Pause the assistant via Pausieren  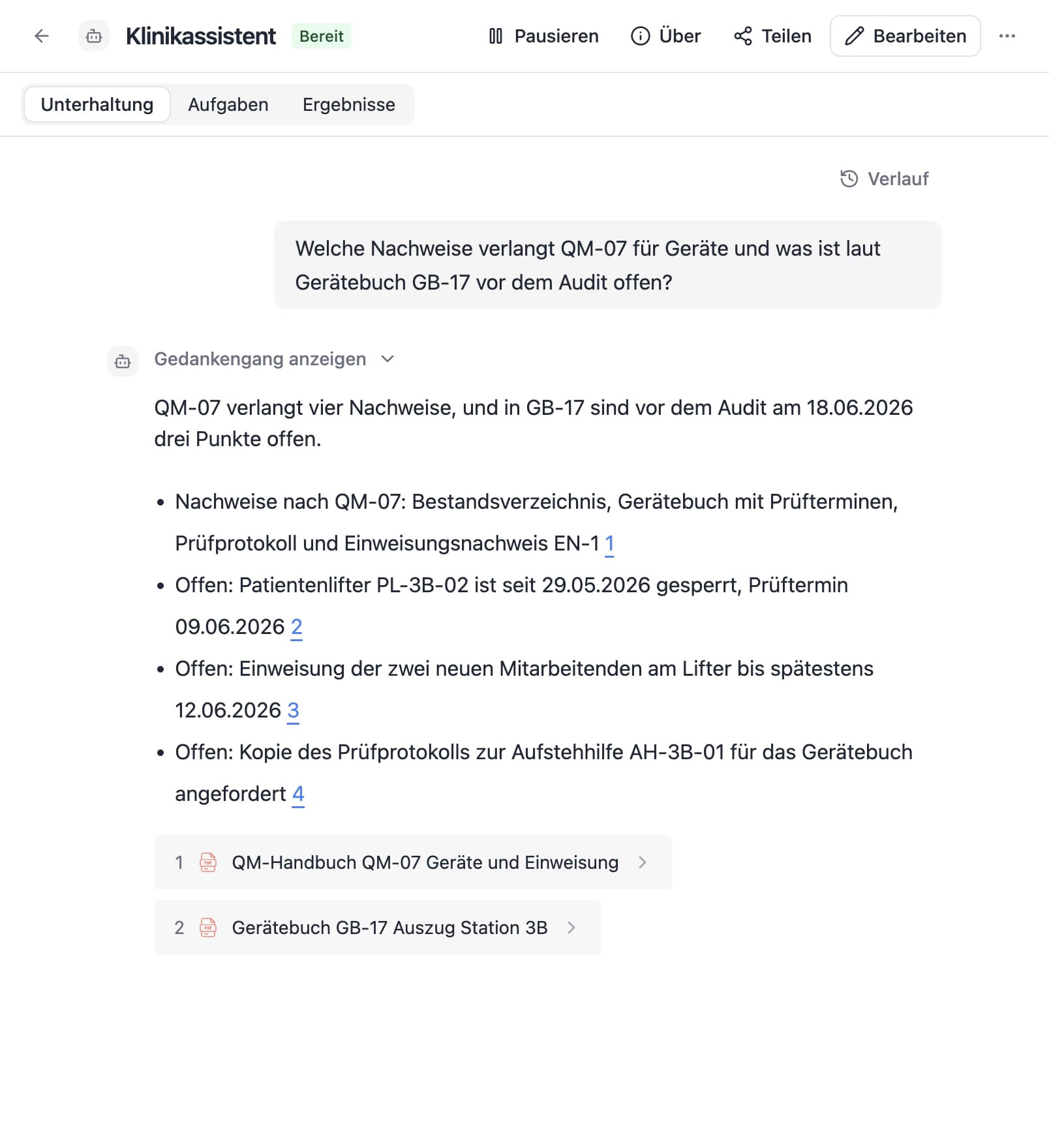tap(543, 36)
